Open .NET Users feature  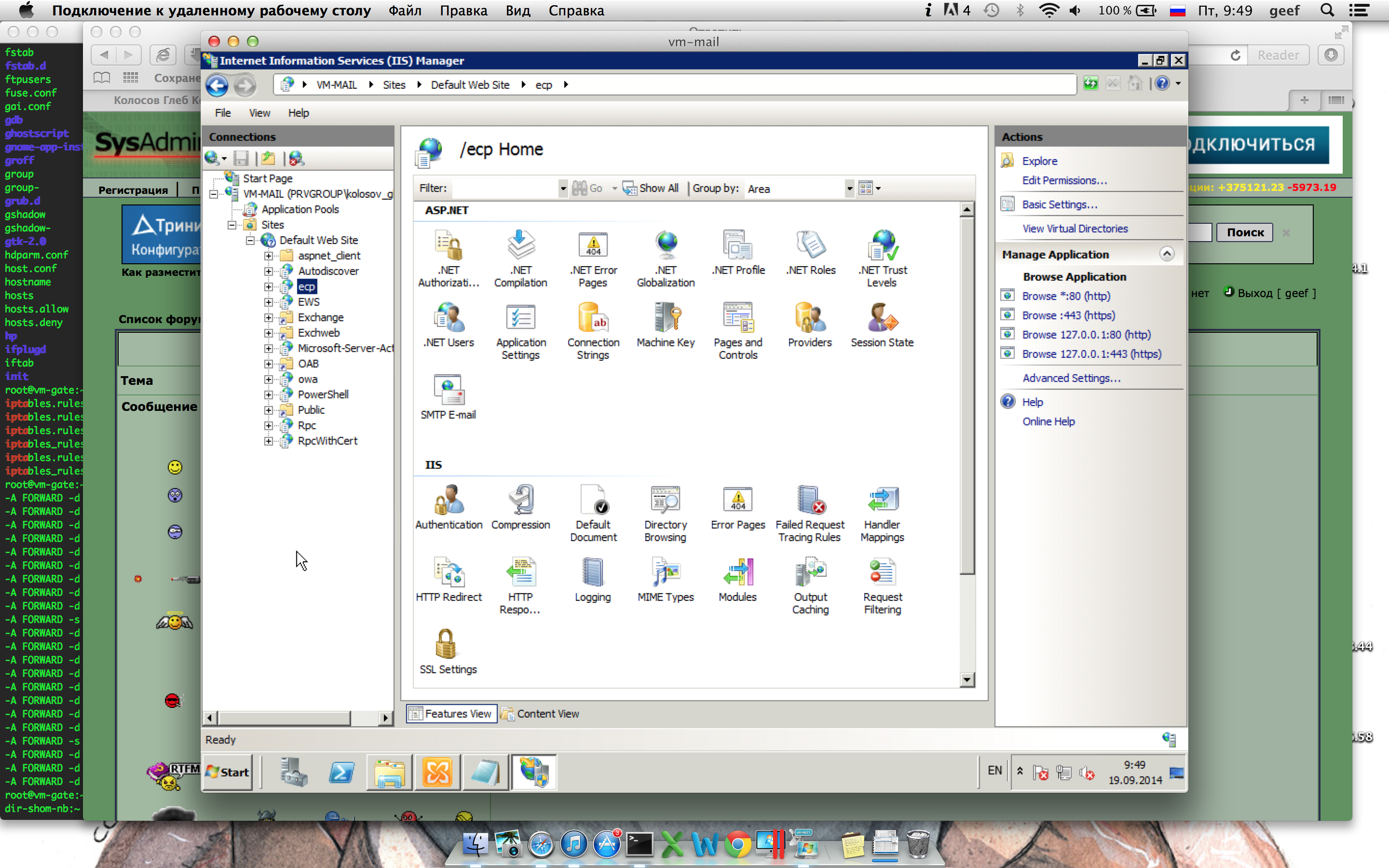[x=448, y=325]
